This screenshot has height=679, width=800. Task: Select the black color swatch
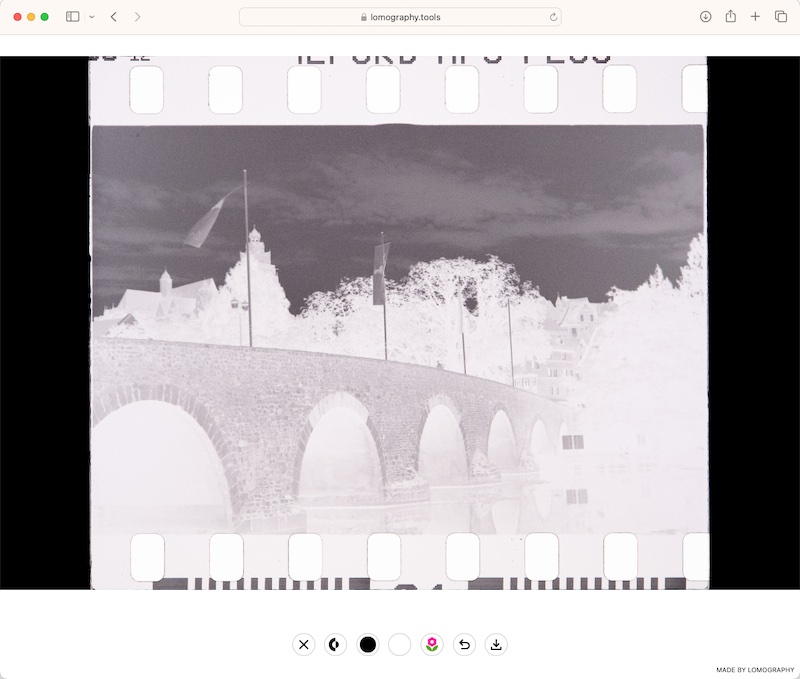pos(367,644)
